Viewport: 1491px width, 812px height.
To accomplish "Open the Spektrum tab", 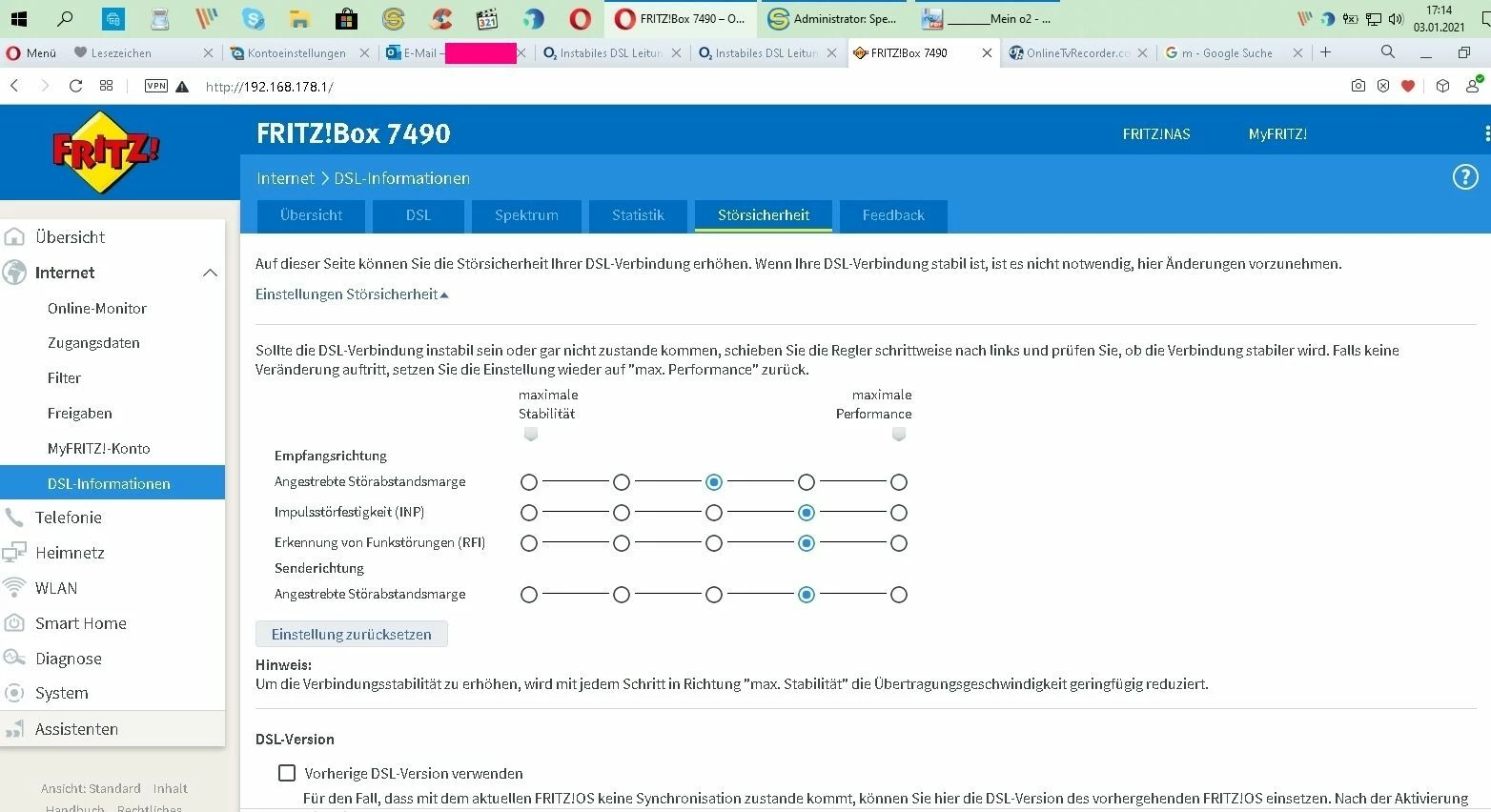I will tap(526, 215).
